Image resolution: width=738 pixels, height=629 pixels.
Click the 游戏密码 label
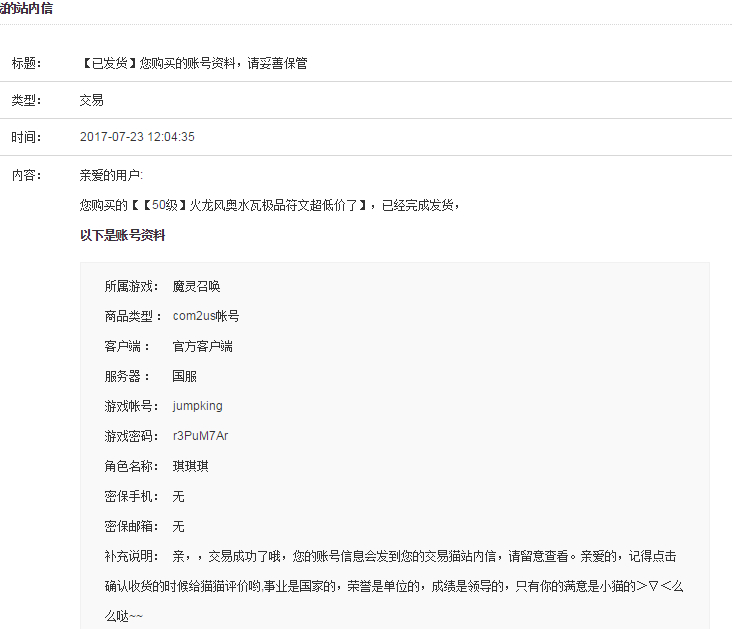pos(132,436)
